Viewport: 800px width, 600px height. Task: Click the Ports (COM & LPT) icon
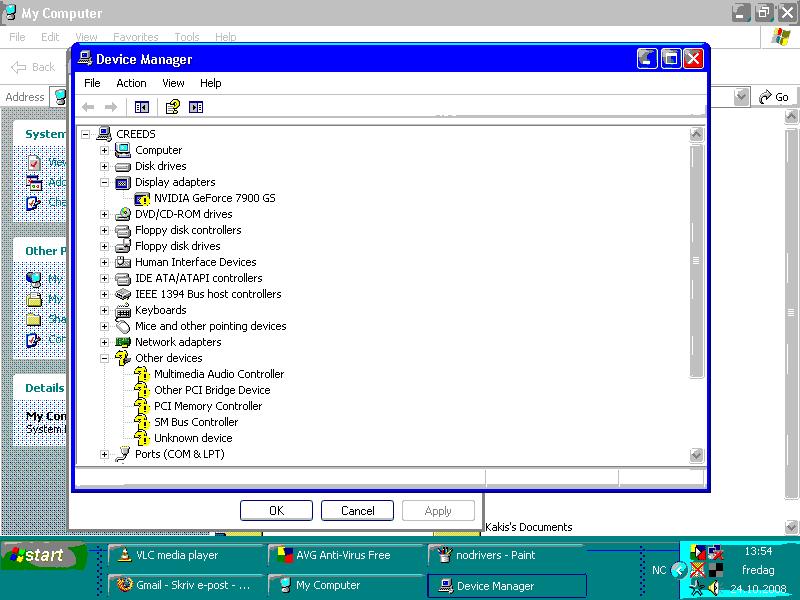[x=123, y=454]
